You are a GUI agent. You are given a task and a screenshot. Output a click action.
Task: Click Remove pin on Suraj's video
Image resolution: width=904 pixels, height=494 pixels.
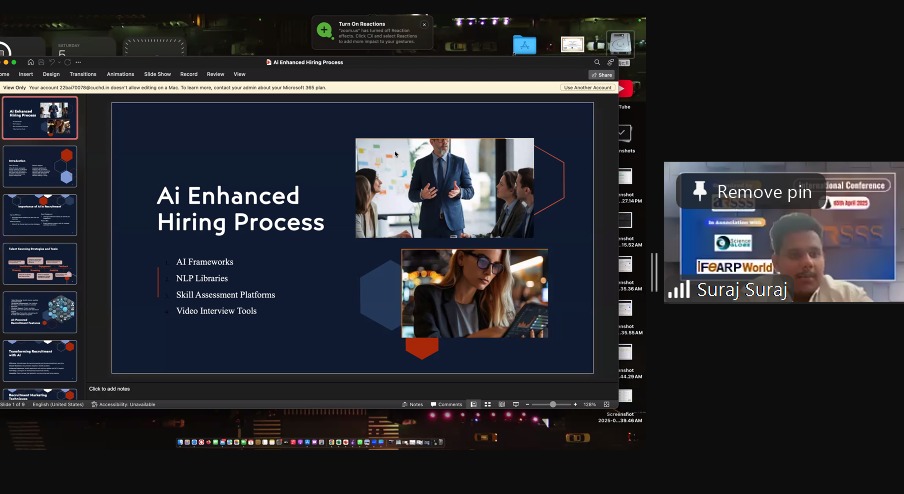pyautogui.click(x=752, y=191)
